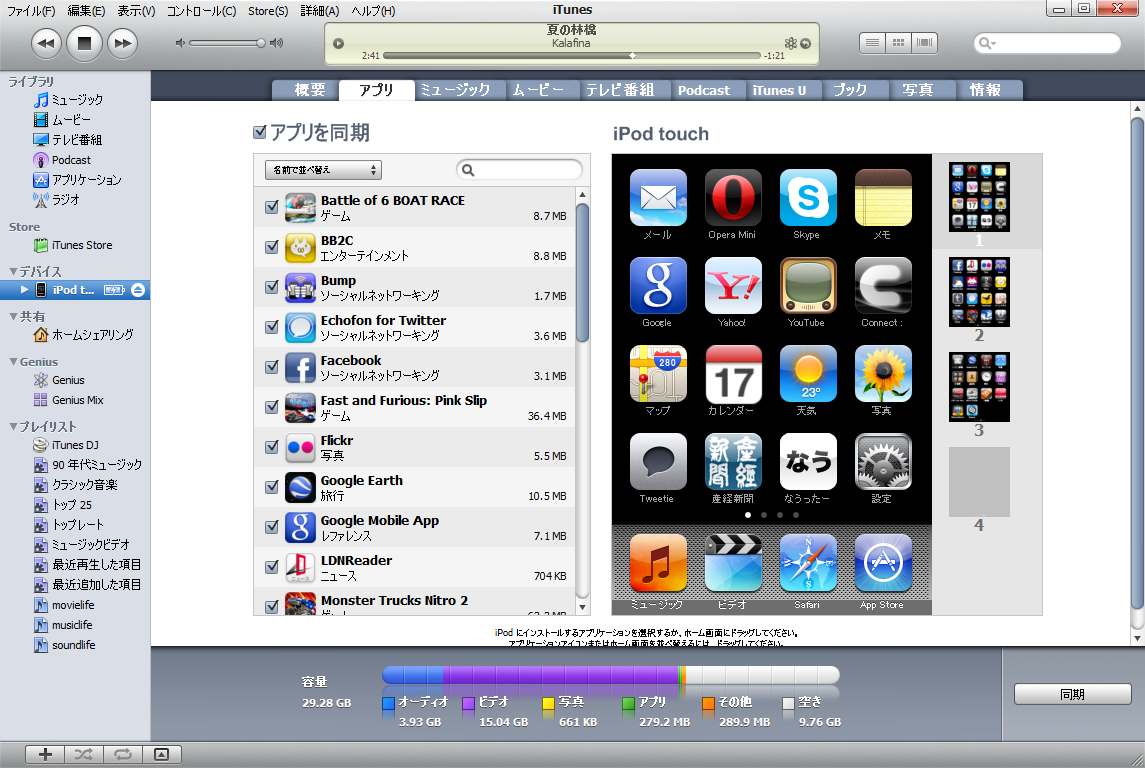Toggle the Bump app checkbox
This screenshot has width=1145, height=768.
tap(272, 287)
